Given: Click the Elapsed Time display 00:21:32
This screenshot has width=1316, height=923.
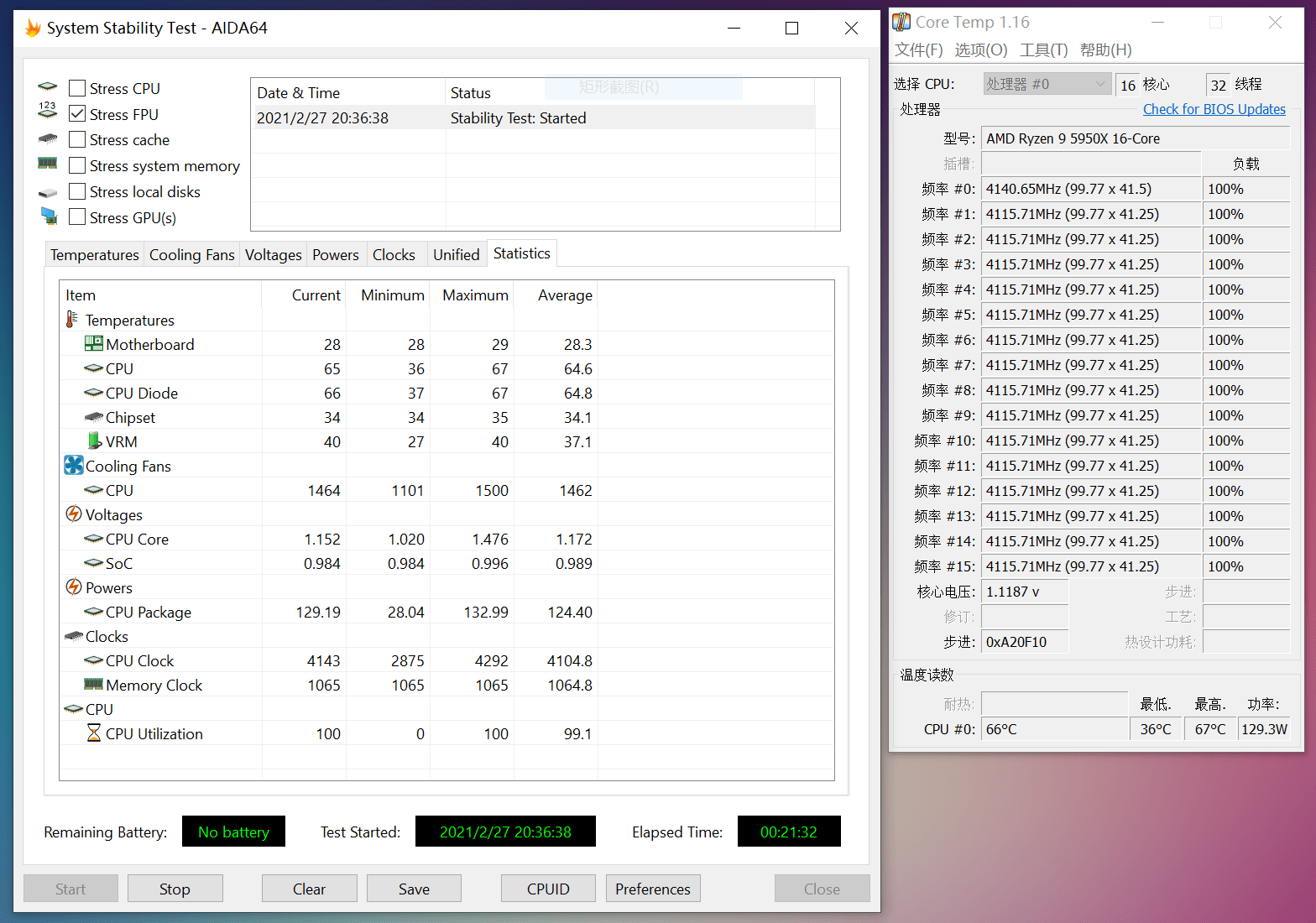Looking at the screenshot, I should (788, 832).
